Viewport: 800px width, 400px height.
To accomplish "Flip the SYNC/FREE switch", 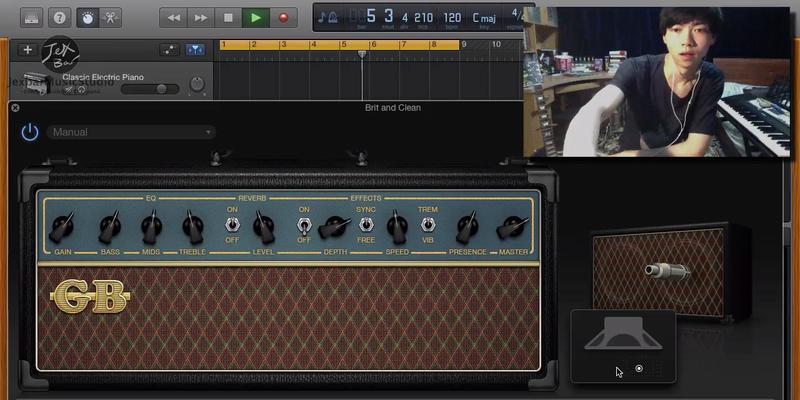I will tap(365, 224).
